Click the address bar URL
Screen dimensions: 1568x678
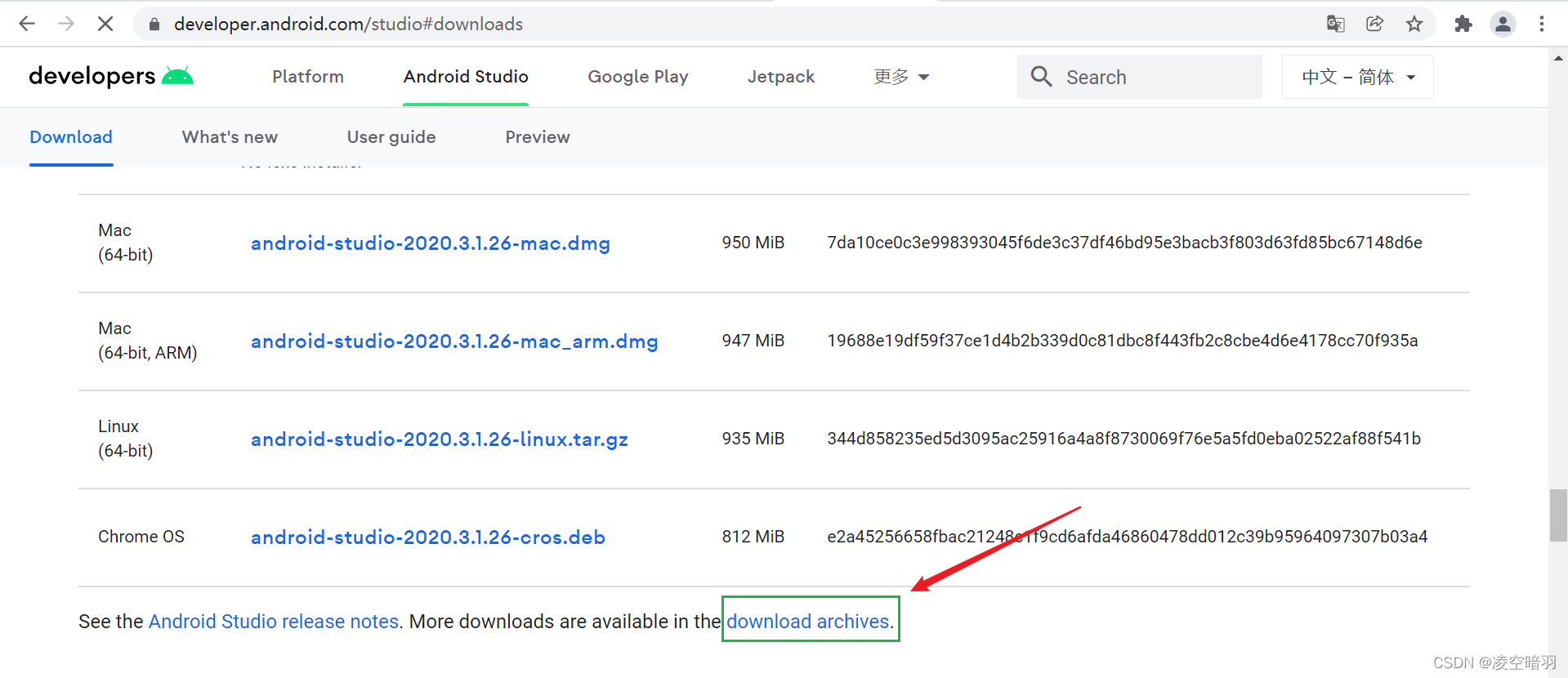coord(348,25)
